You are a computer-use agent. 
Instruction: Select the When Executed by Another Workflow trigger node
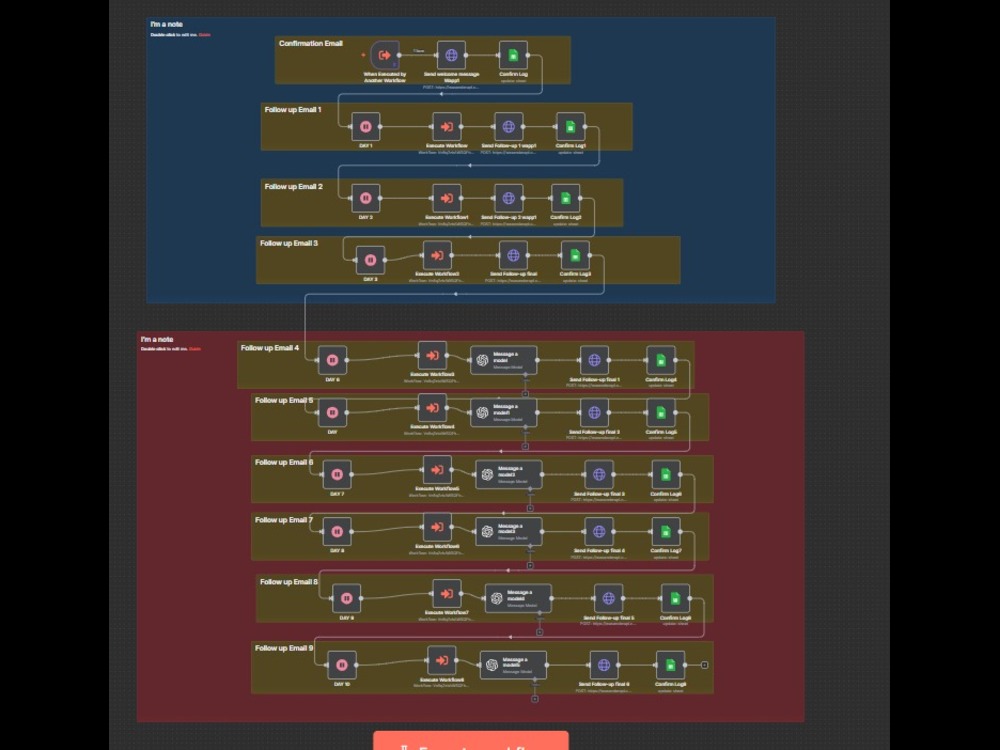click(385, 55)
